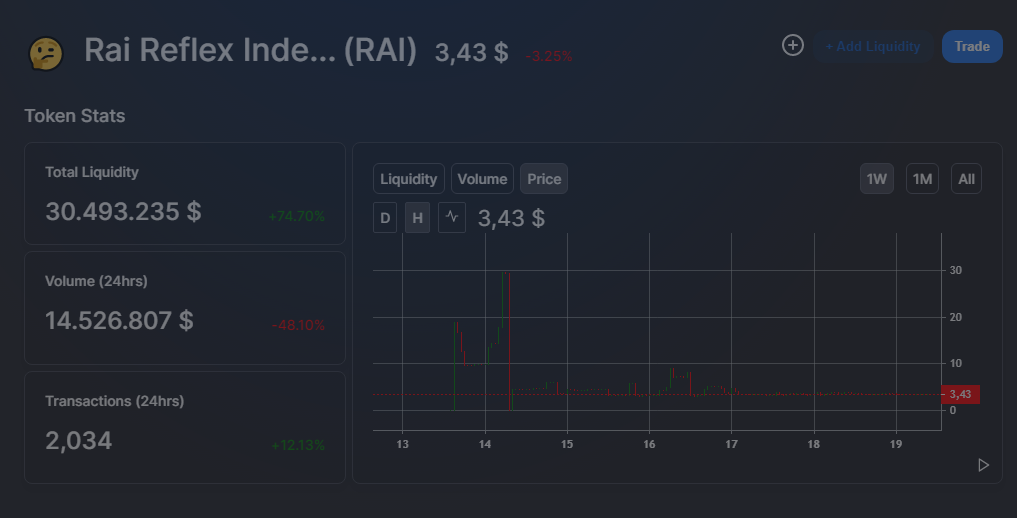Screen dimensions: 1017x518
Task: Click the circled plus icon near Add Liquidity
Action: (x=793, y=45)
